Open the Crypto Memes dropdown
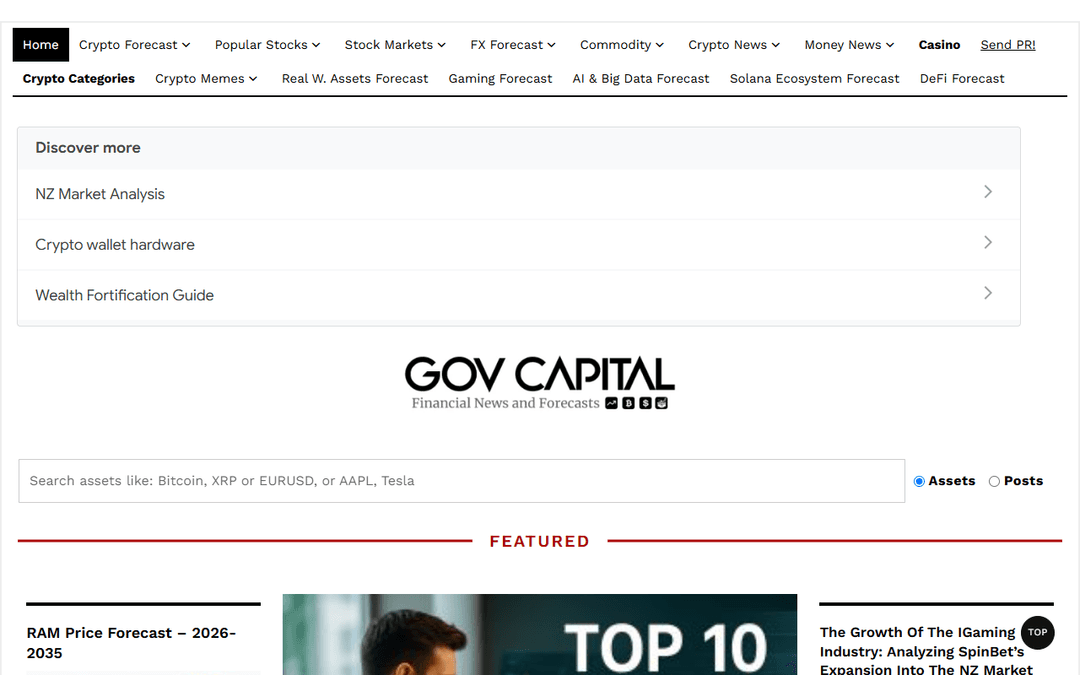The width and height of the screenshot is (1080, 675). pos(206,79)
